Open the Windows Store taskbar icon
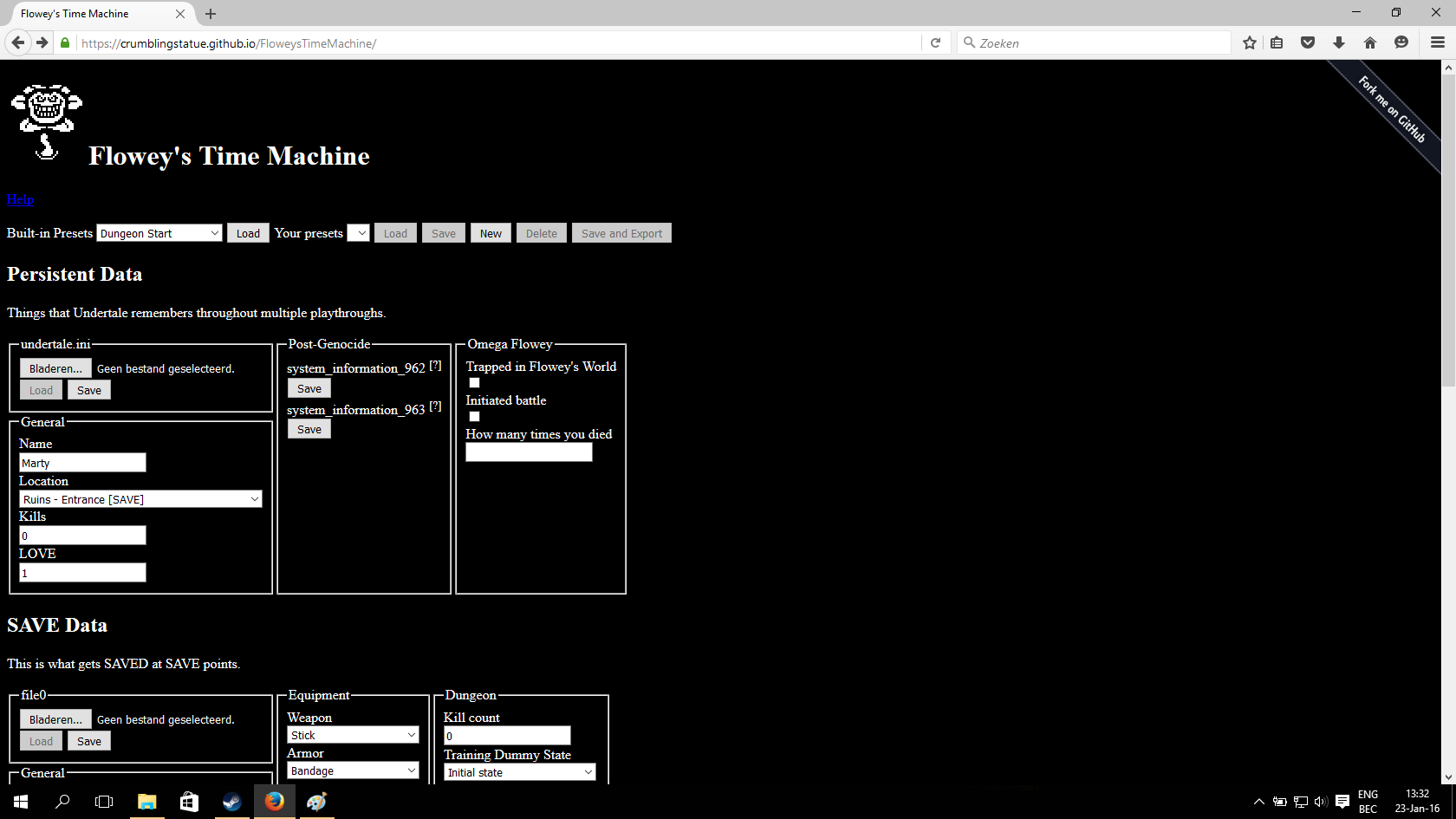1456x819 pixels. click(x=189, y=802)
